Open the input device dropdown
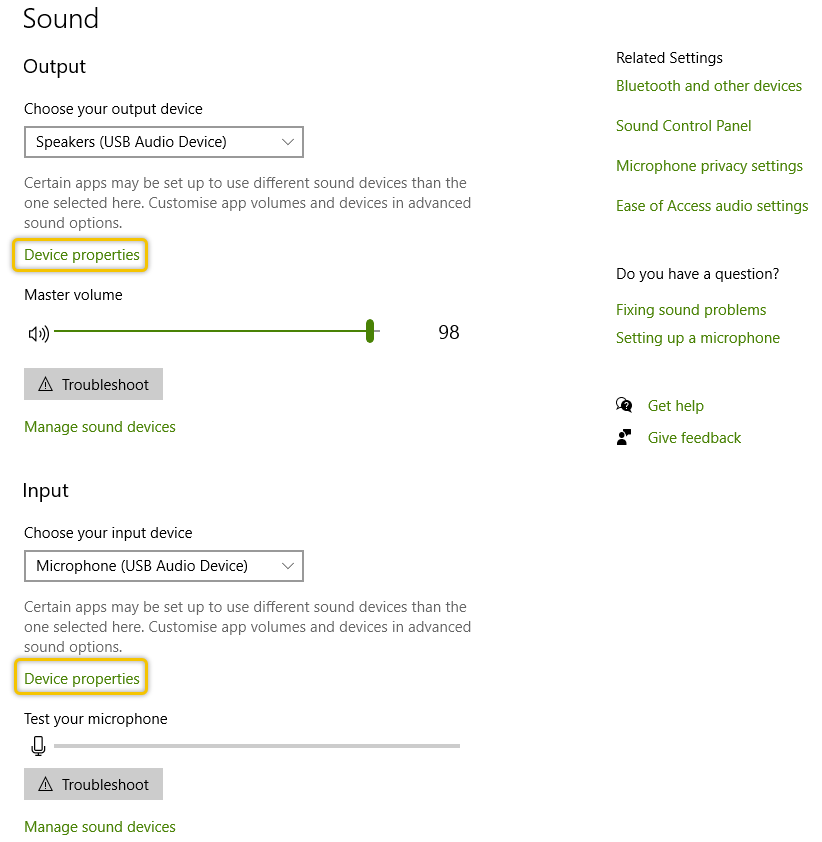 pos(164,565)
